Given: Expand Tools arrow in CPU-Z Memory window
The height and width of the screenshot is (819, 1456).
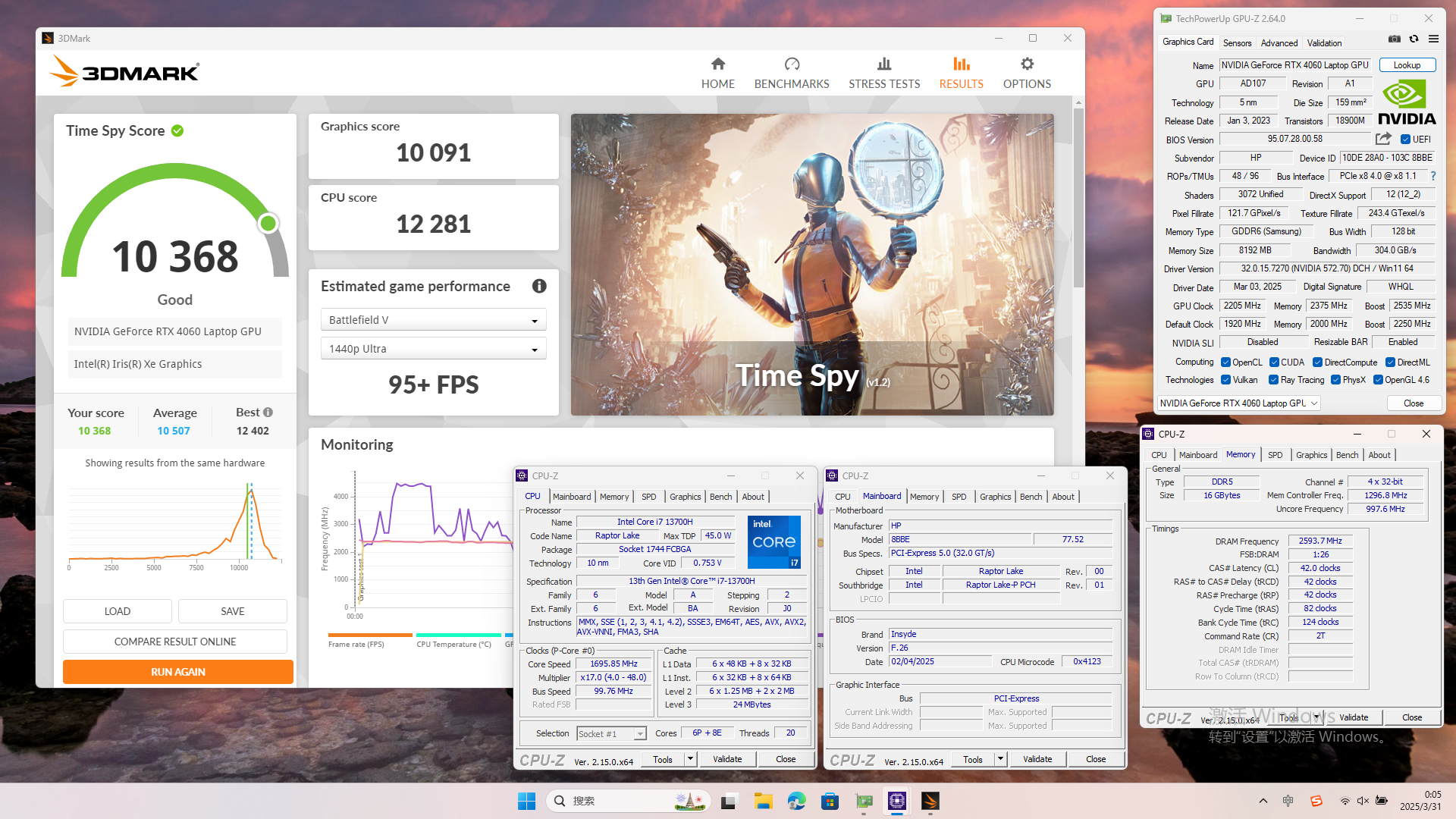Looking at the screenshot, I should (1316, 717).
